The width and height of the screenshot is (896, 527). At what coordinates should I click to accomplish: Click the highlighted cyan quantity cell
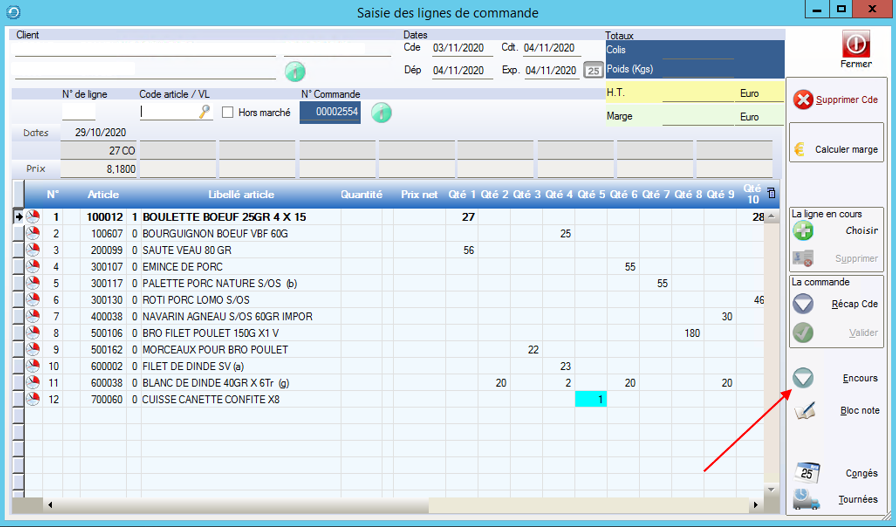click(x=591, y=399)
